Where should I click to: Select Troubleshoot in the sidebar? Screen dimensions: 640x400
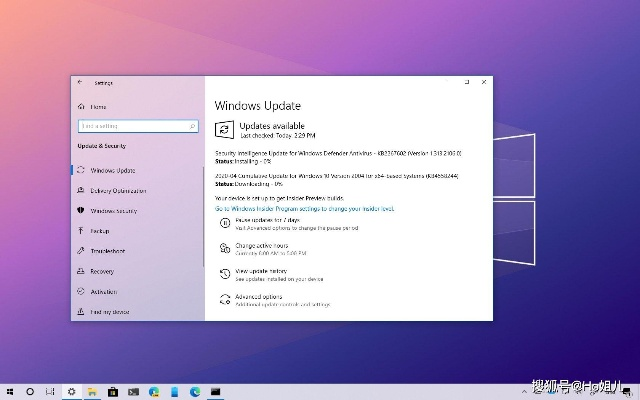click(x=107, y=251)
